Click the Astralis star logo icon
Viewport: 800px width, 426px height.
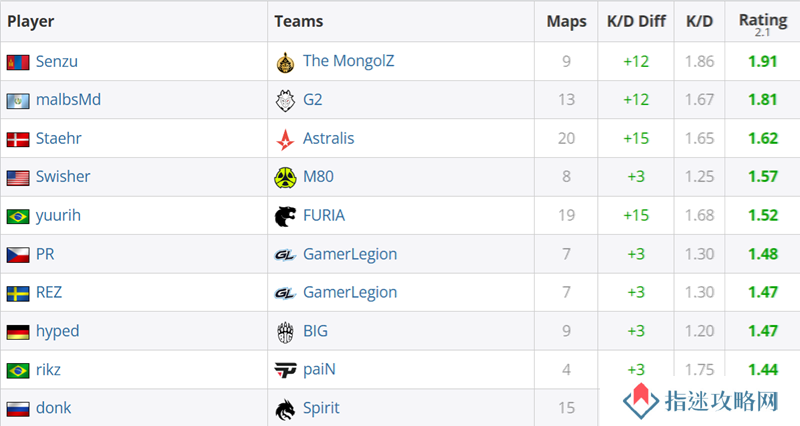pos(285,139)
